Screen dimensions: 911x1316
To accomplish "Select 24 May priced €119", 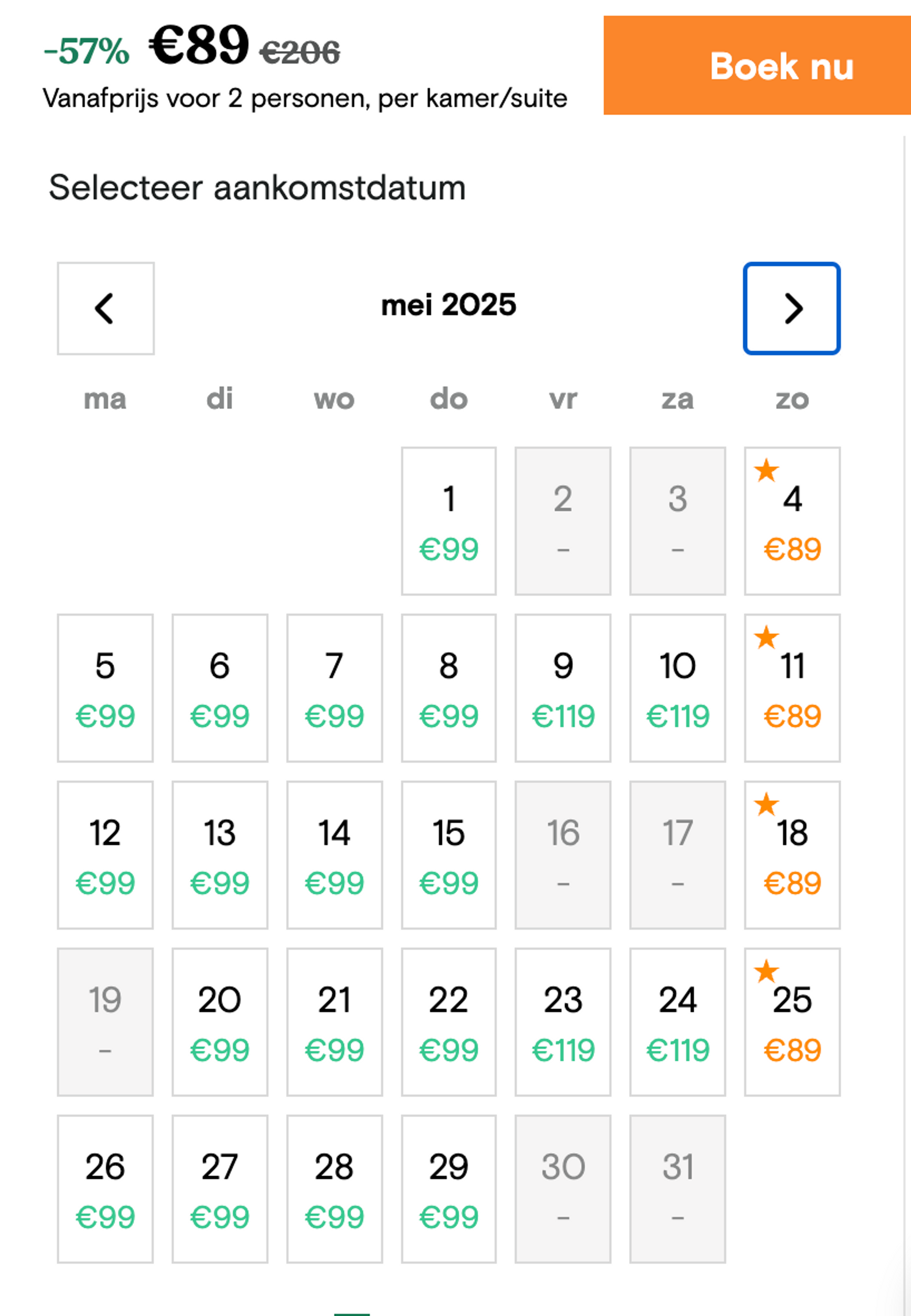I will 678,1022.
